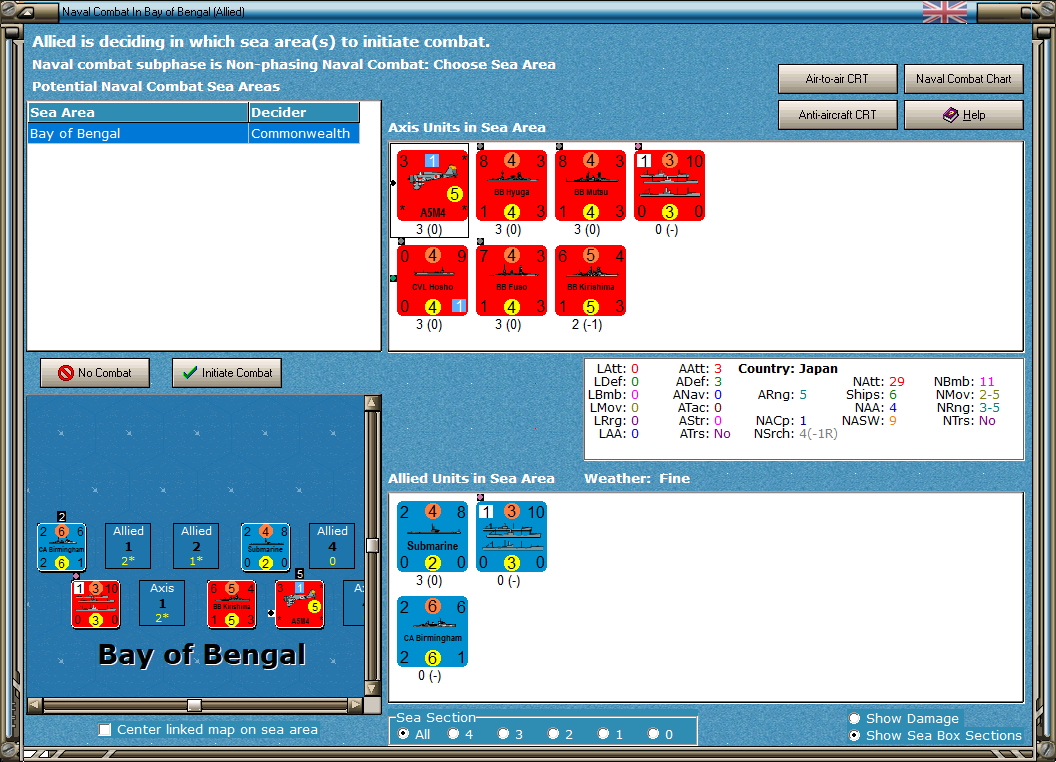Select BB Kirishima counter in Axis units panel
Image resolution: width=1056 pixels, height=762 pixels.
(x=591, y=280)
